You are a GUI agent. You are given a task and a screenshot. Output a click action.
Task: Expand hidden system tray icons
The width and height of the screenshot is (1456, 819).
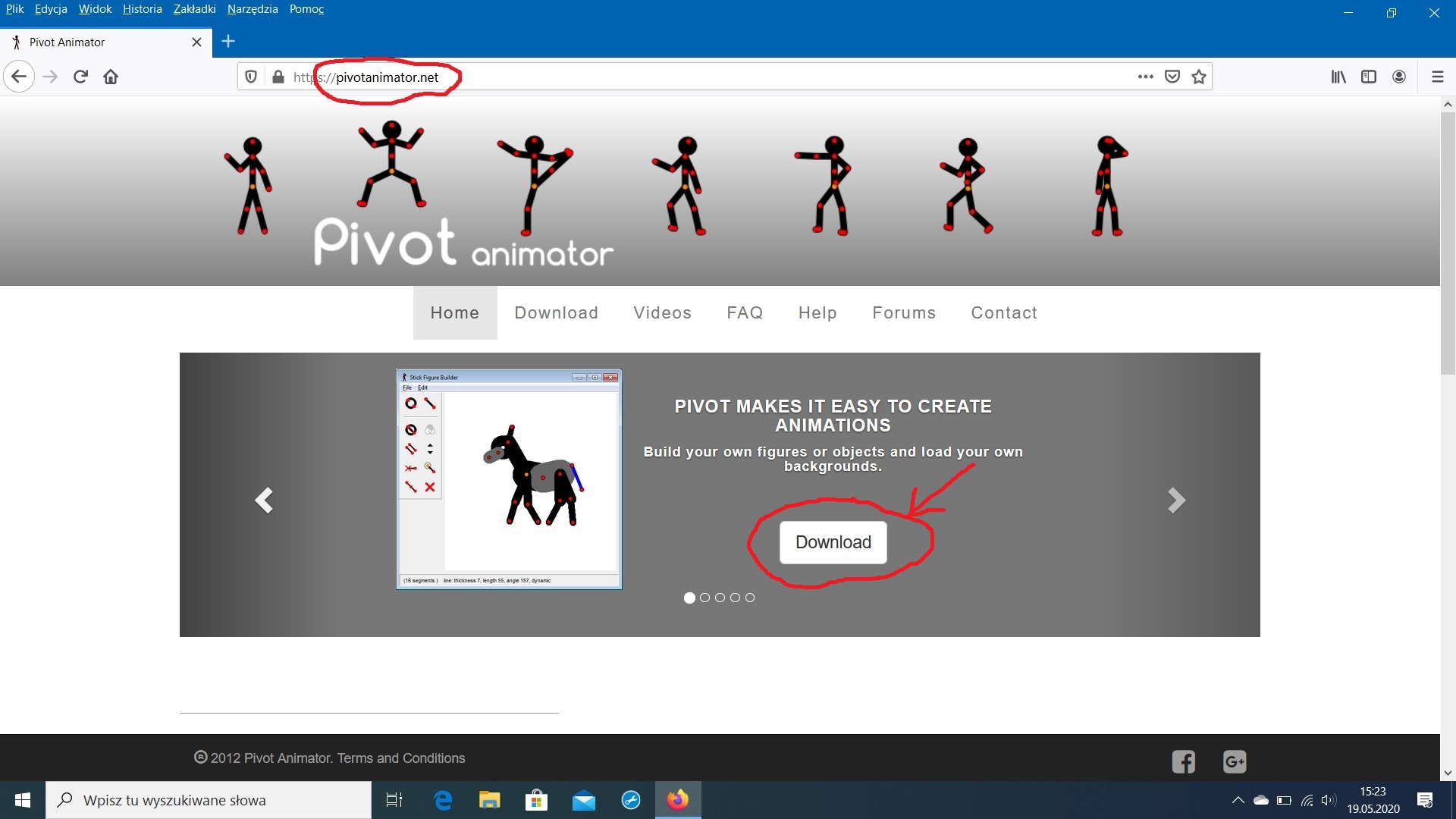click(x=1238, y=800)
